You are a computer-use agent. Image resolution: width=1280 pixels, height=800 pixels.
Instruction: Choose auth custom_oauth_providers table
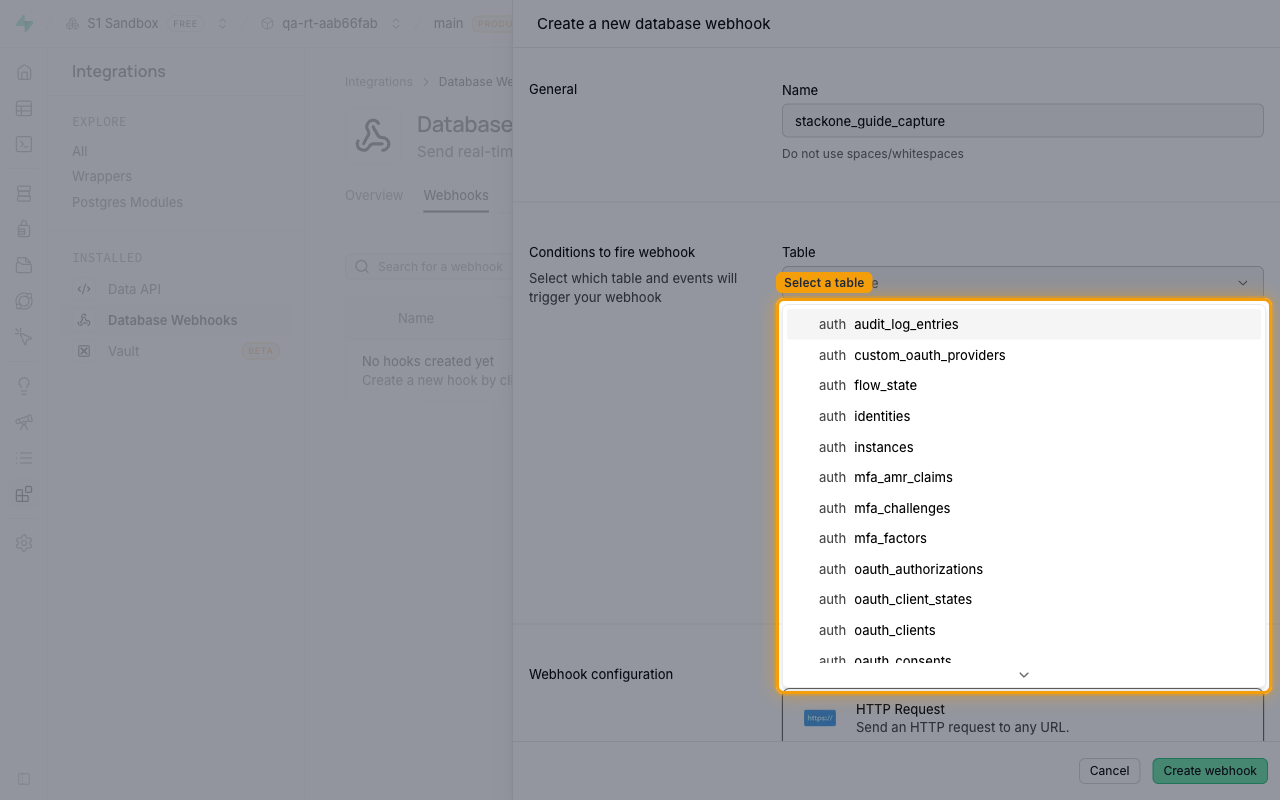(1024, 355)
